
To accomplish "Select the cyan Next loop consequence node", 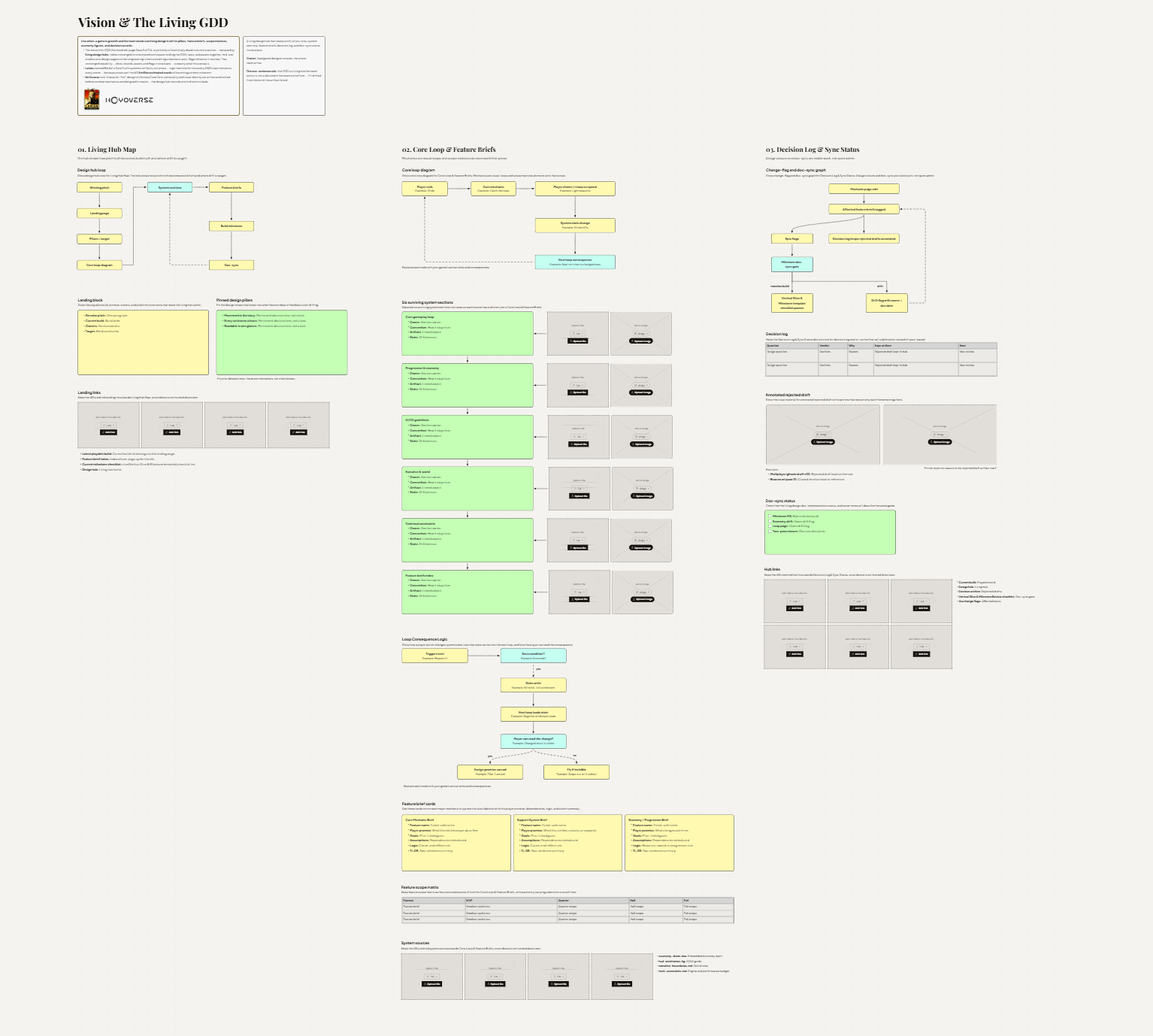I will coord(575,262).
